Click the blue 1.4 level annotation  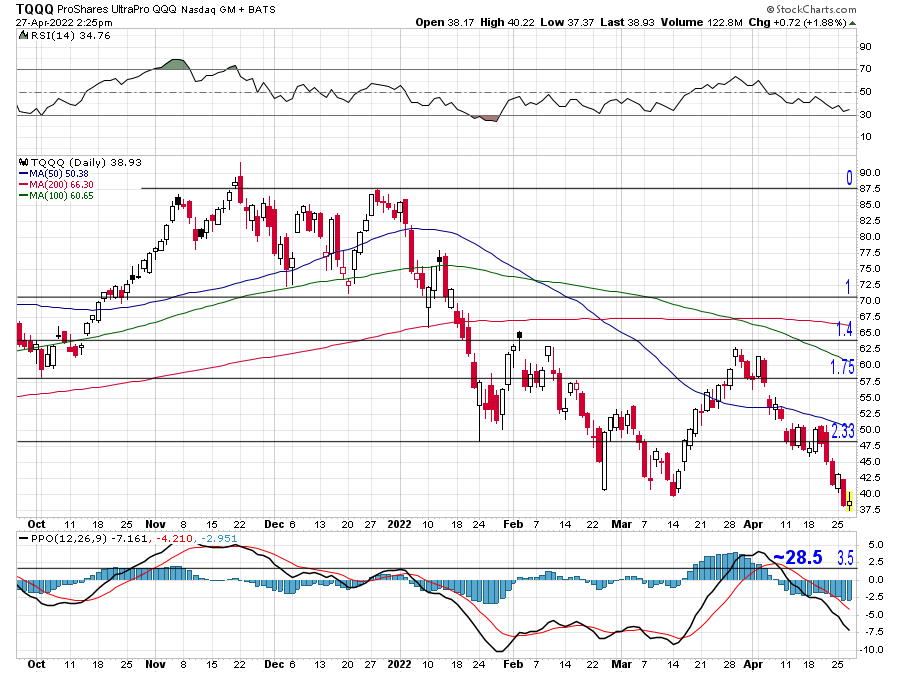coord(844,329)
